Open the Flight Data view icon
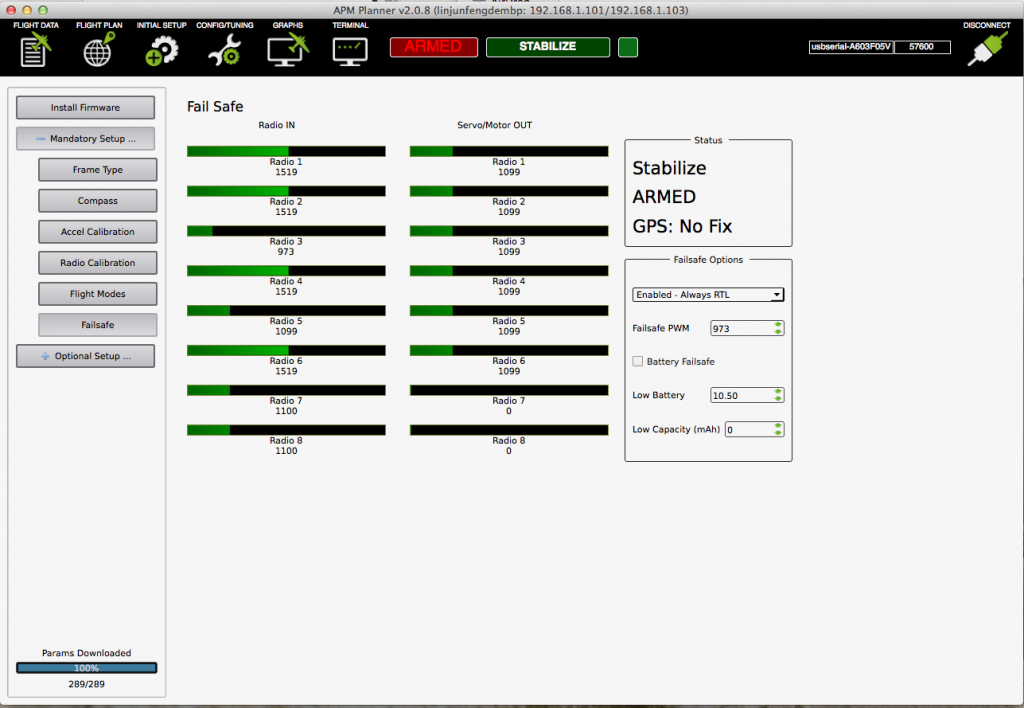This screenshot has width=1024, height=708. pos(35,49)
